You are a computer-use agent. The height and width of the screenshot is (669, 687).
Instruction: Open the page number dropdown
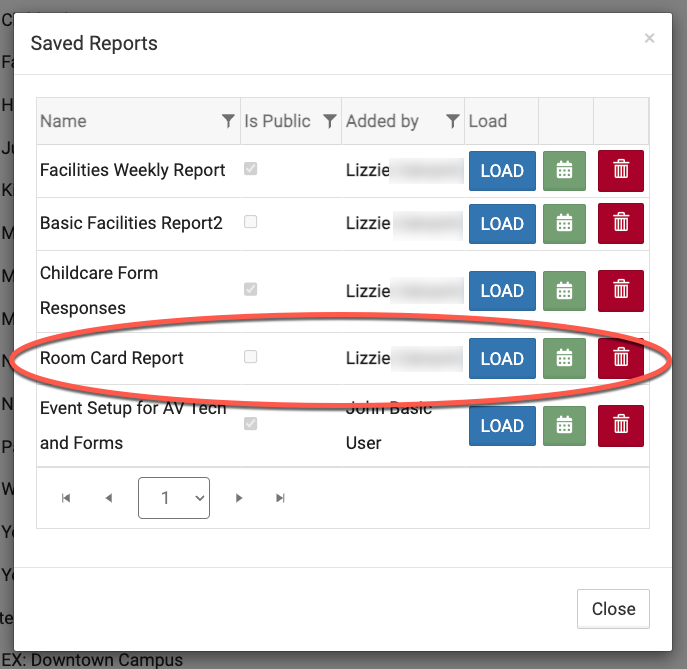(174, 497)
